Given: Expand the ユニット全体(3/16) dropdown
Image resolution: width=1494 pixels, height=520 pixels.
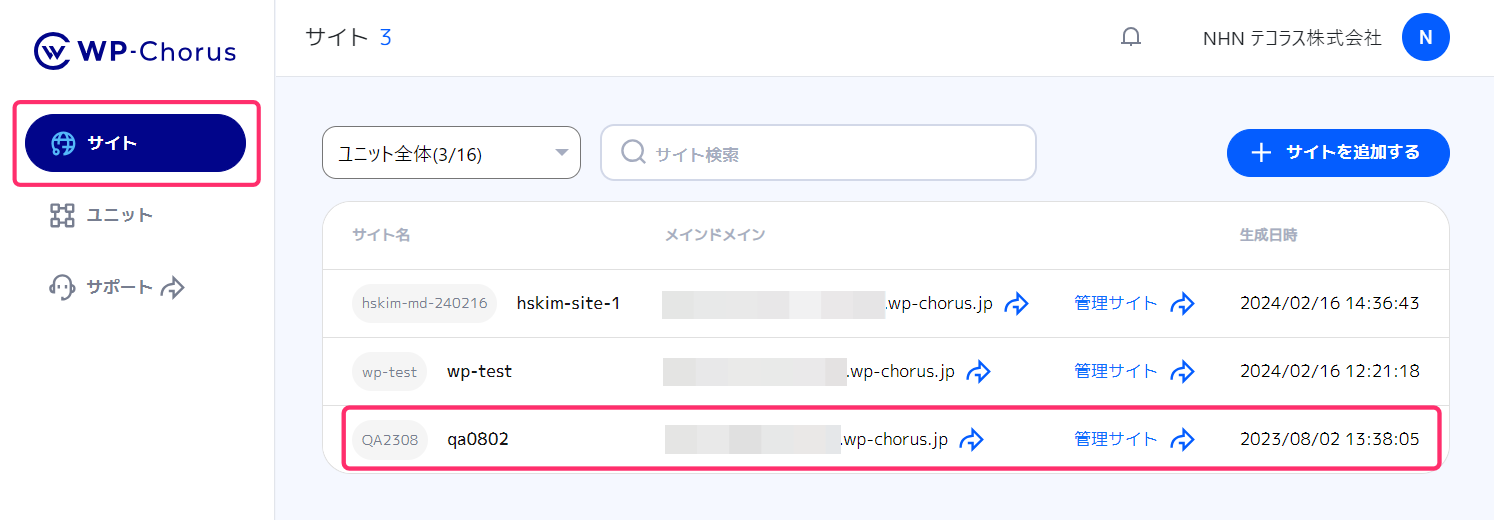Looking at the screenshot, I should click(451, 153).
